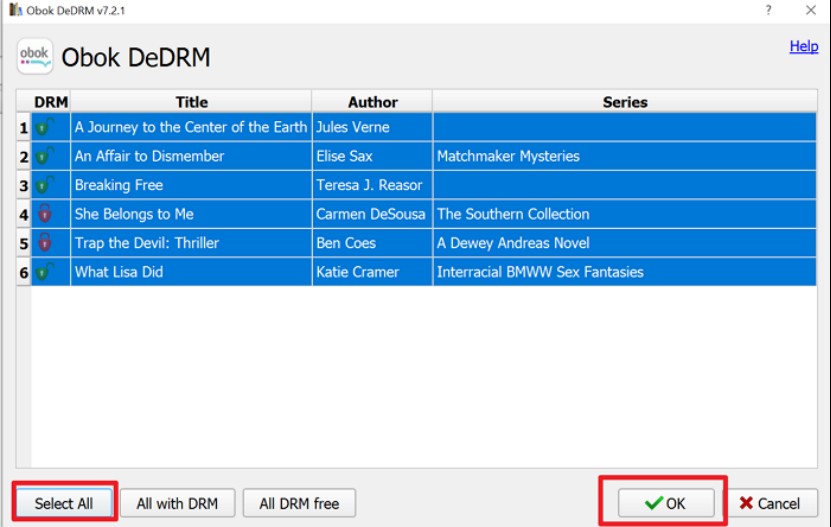Click series cell 'Interracial BMWW Sex Fantasies'

625,272
